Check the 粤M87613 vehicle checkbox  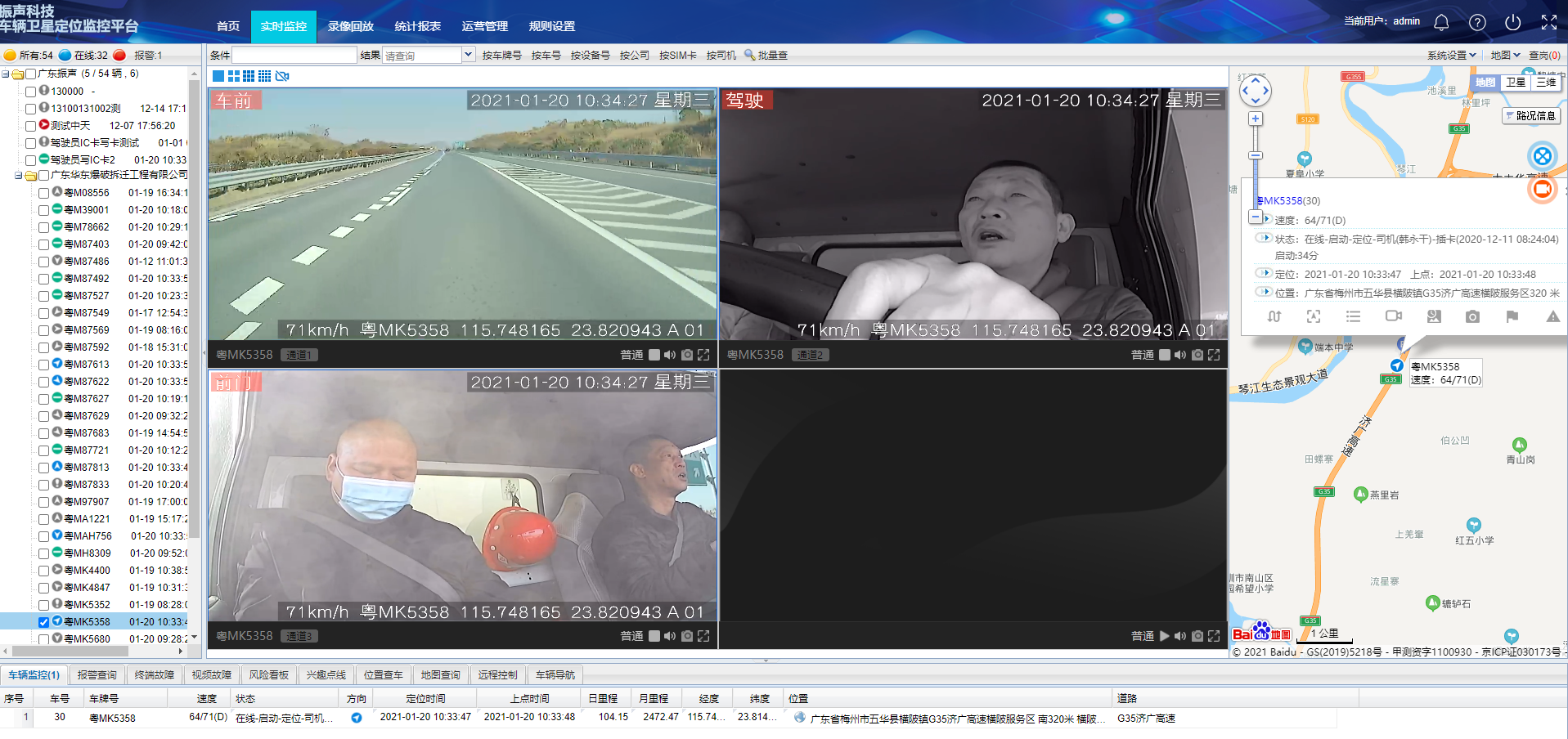[x=44, y=365]
